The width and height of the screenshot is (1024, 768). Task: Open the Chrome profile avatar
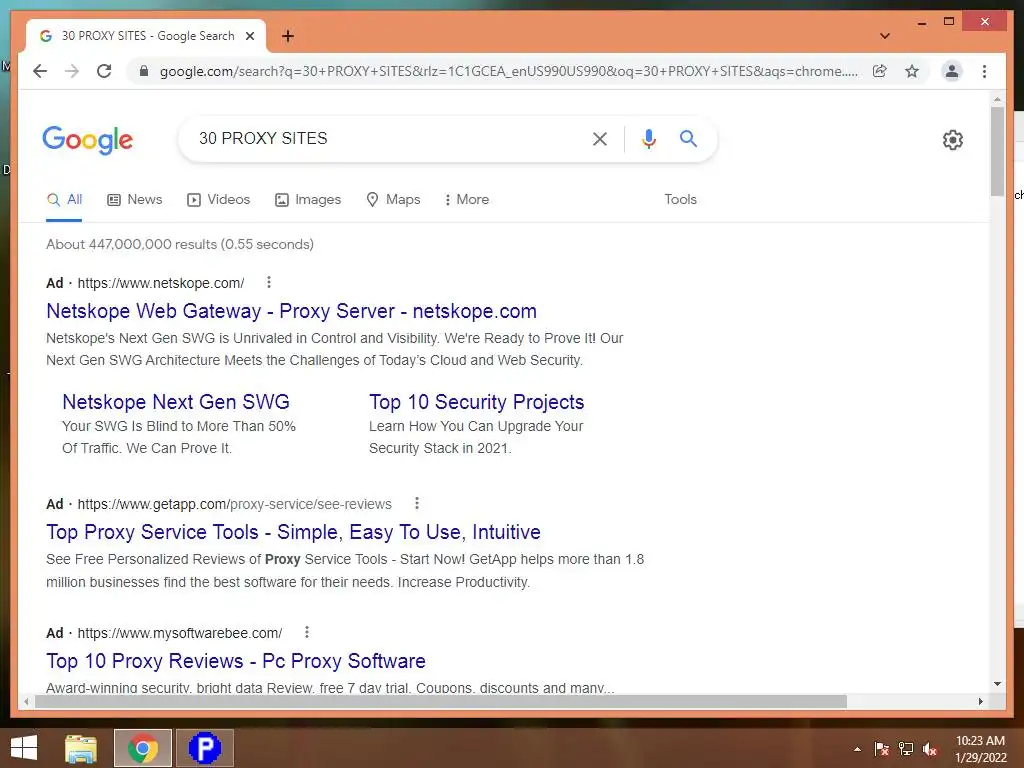click(x=952, y=71)
